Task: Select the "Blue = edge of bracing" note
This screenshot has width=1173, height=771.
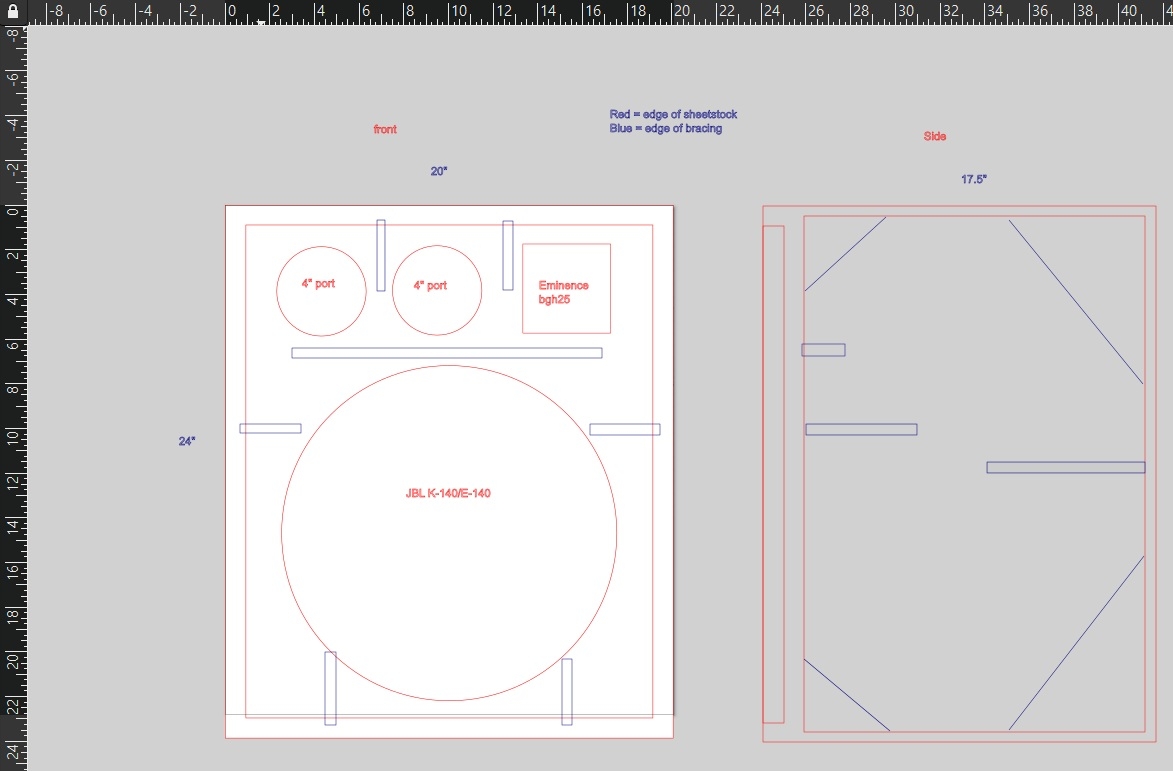Action: click(666, 129)
